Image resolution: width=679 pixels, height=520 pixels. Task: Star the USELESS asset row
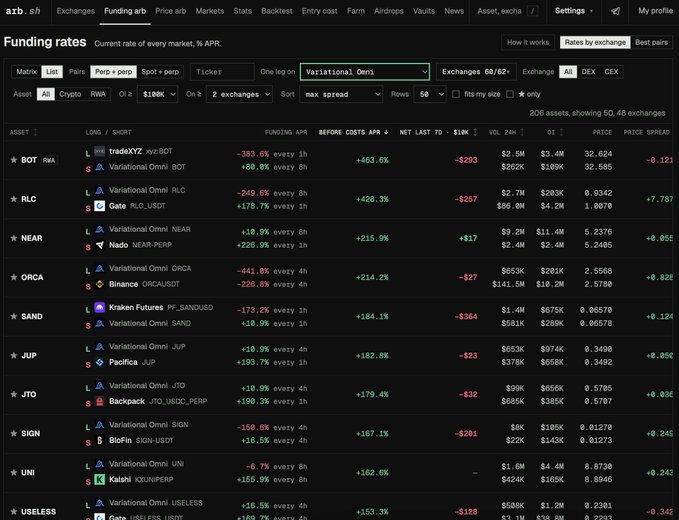tap(14, 512)
